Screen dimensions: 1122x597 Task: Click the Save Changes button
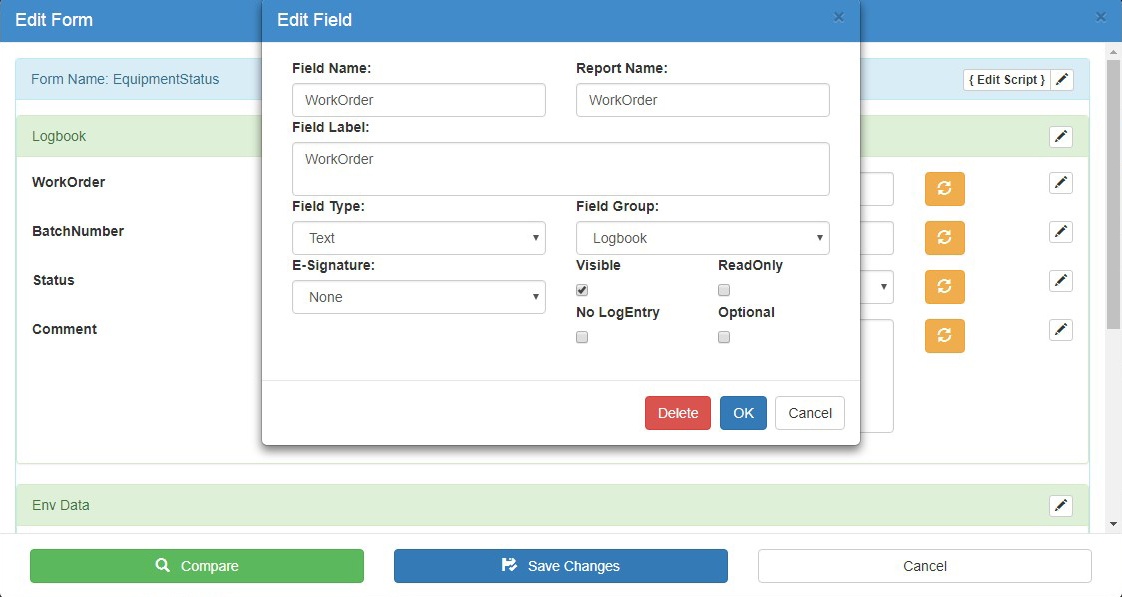tap(560, 566)
